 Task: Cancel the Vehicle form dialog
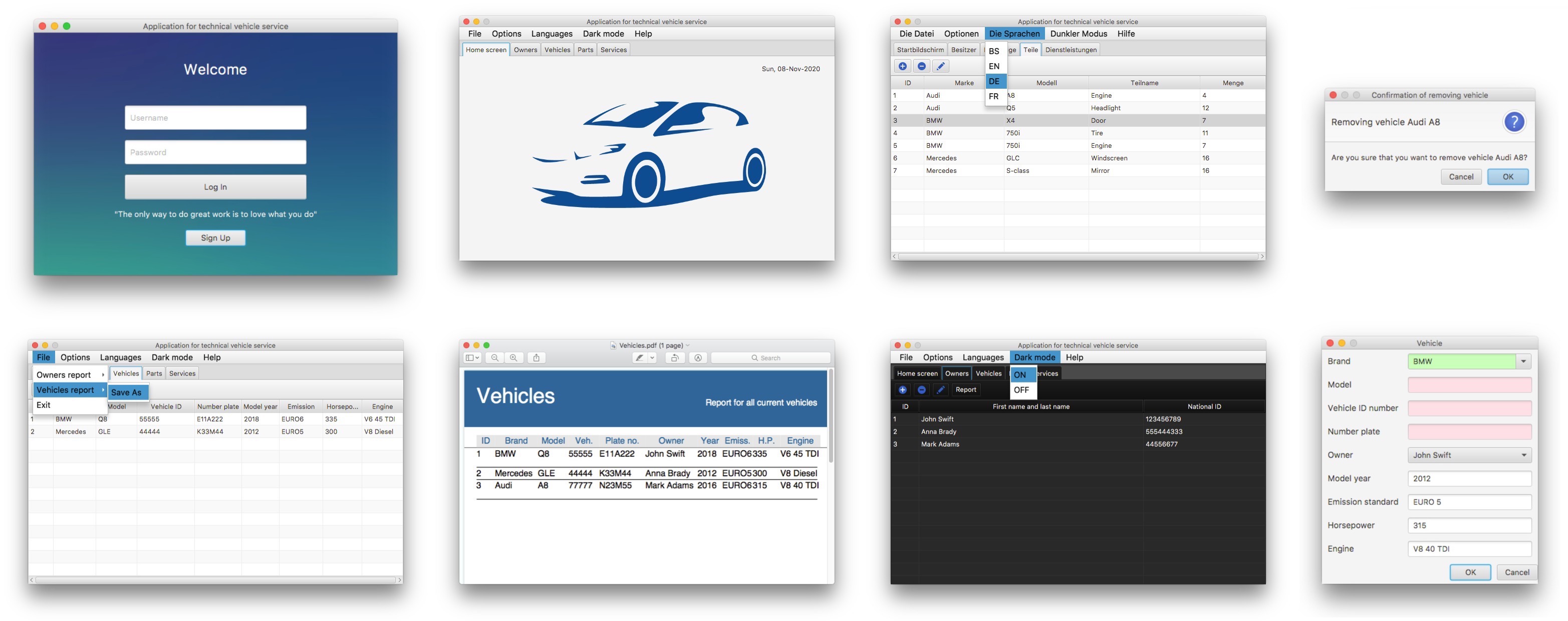pyautogui.click(x=1516, y=572)
